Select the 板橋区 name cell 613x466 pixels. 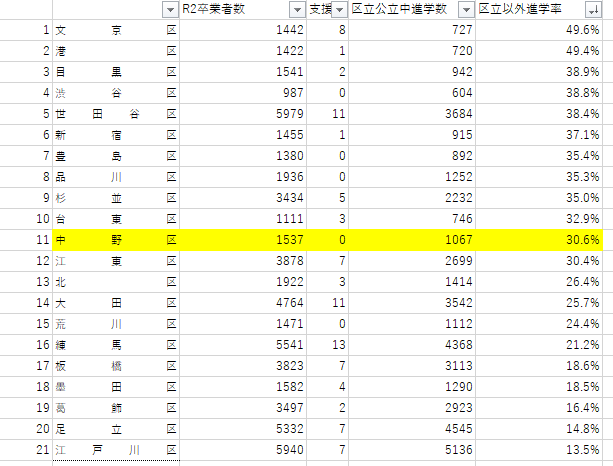[116, 366]
